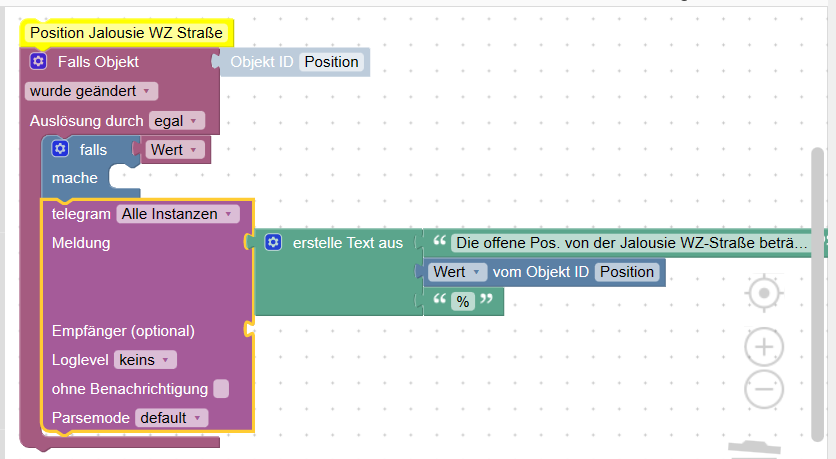
Task: Select the Position Jalousie WZ Straße comment
Action: click(126, 33)
